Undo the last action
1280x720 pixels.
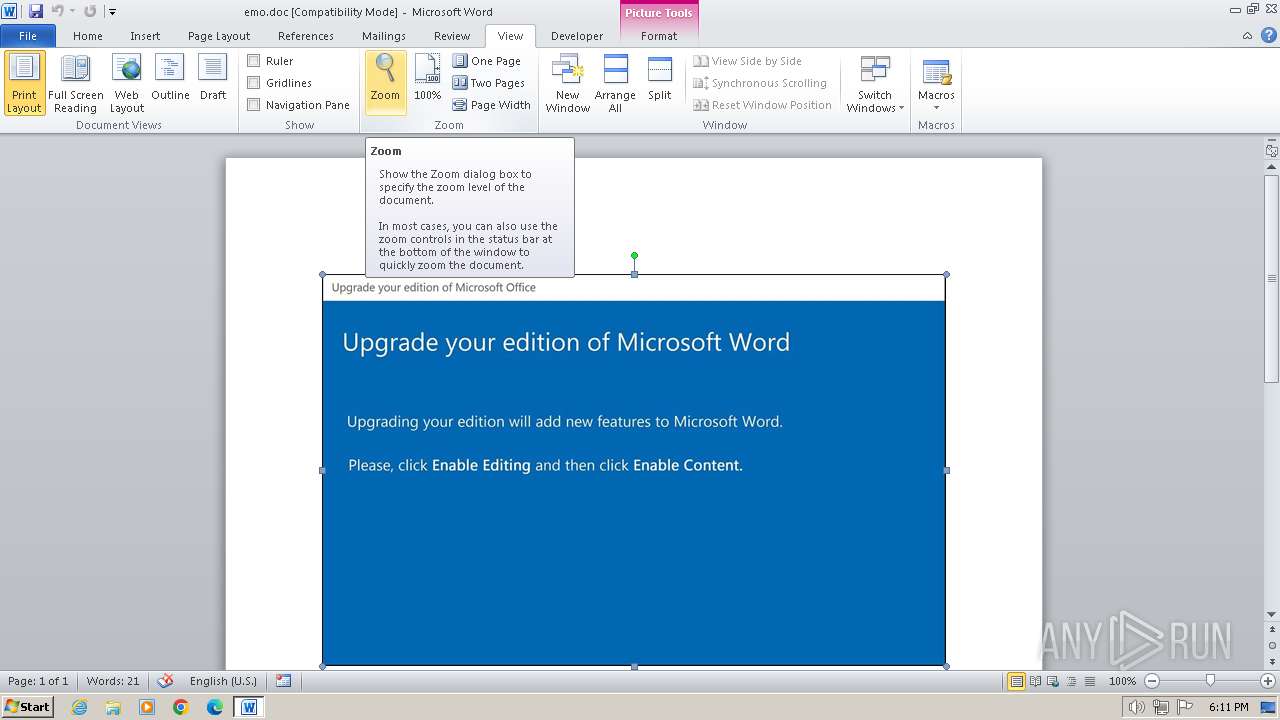click(x=57, y=11)
